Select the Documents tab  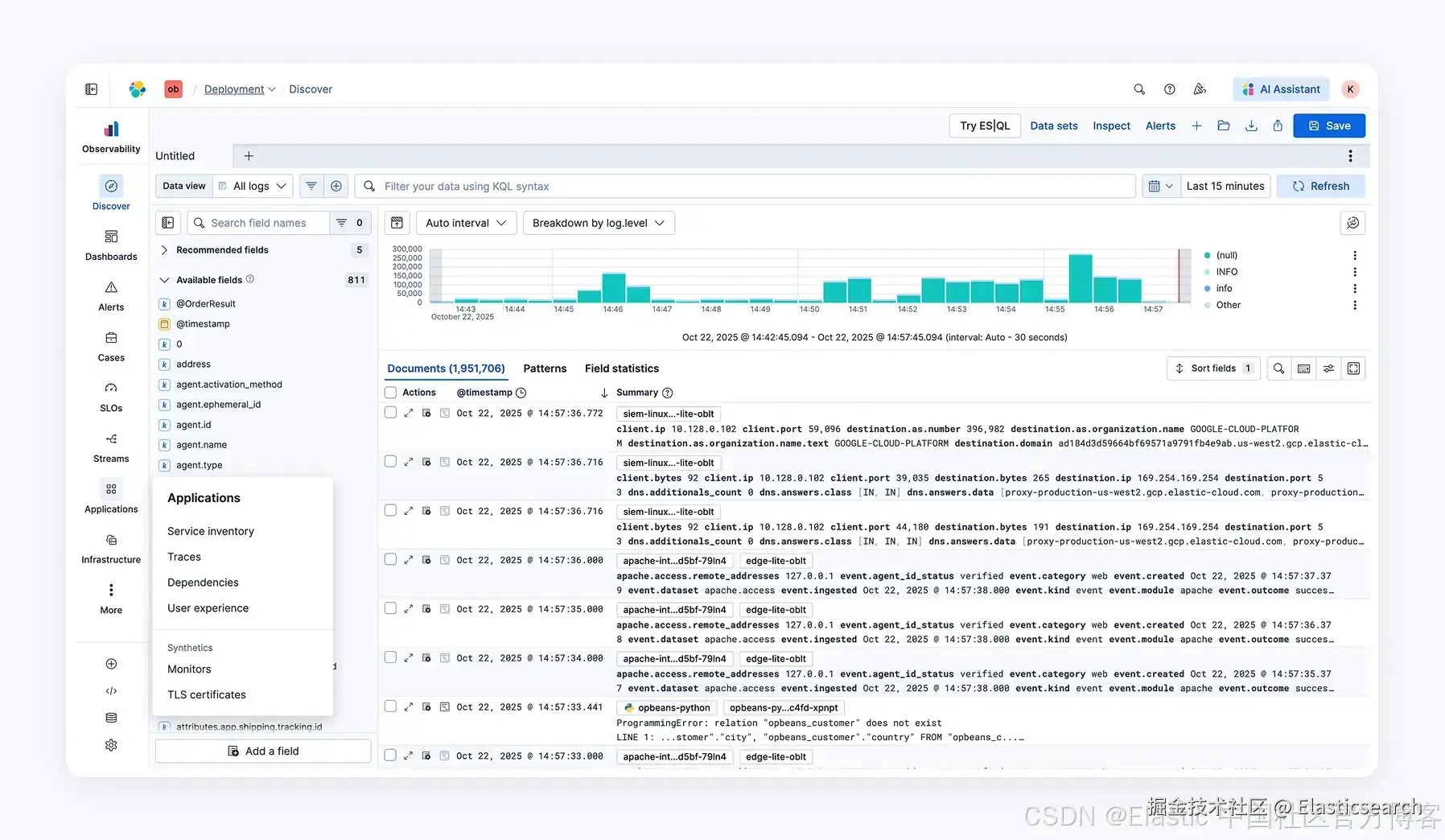pyautogui.click(x=446, y=369)
